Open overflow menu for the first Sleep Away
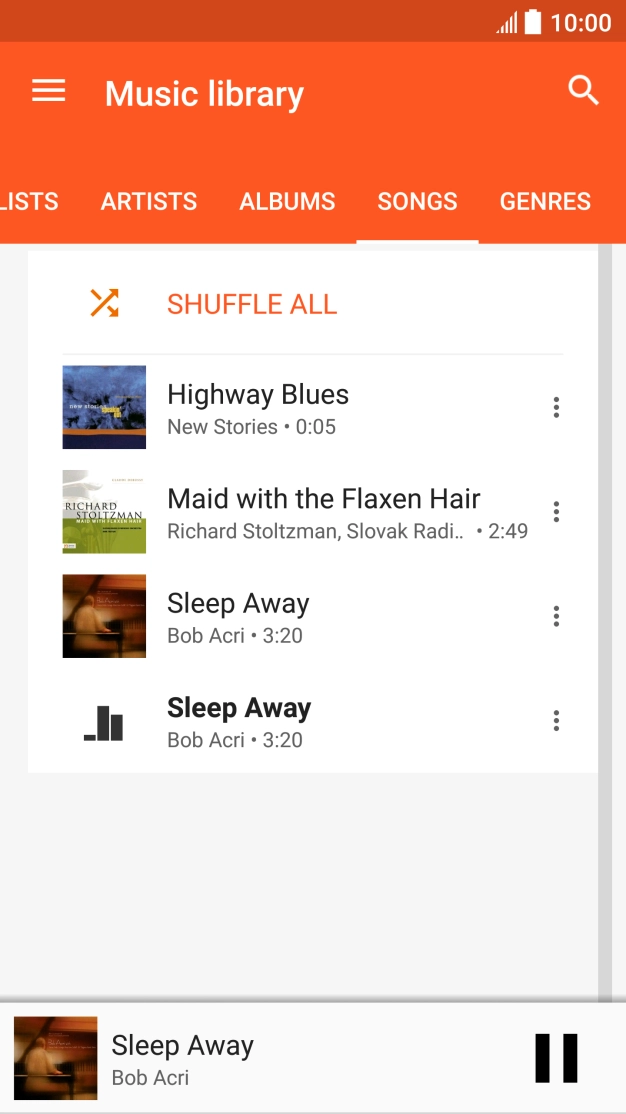The image size is (626, 1114). tap(556, 616)
